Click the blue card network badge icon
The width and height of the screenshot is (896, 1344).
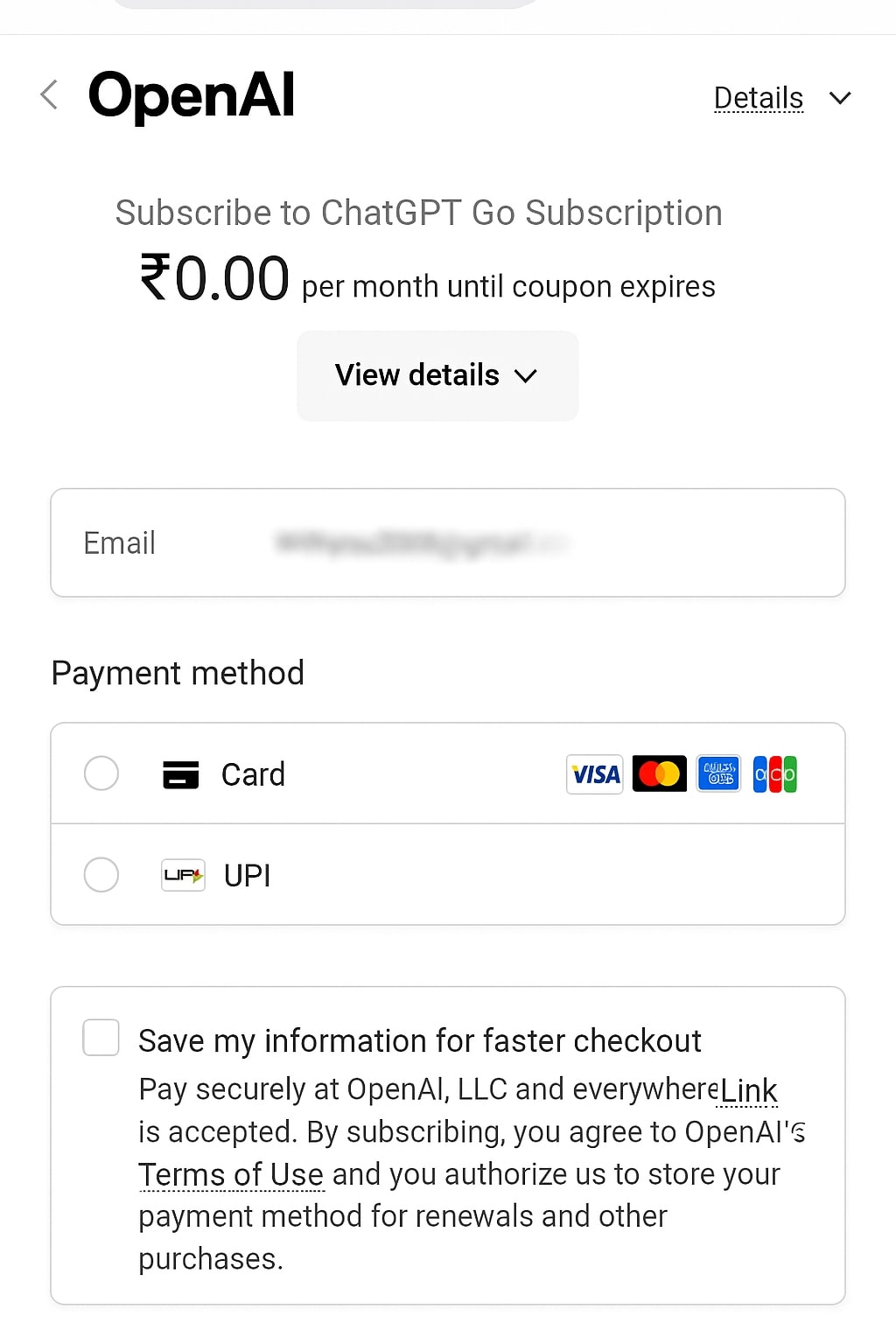pyautogui.click(x=717, y=773)
